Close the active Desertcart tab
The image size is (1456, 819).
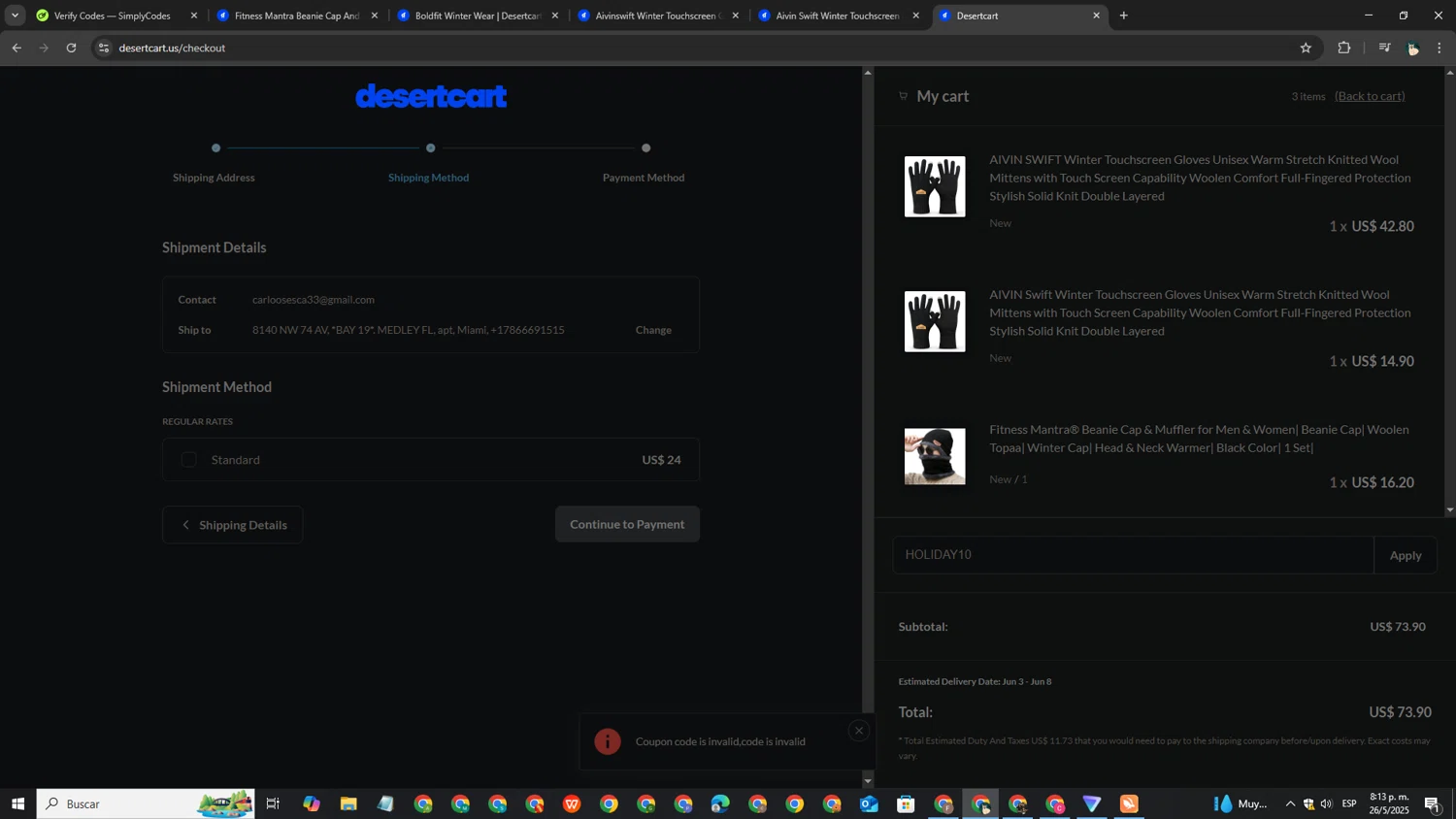(x=1097, y=16)
